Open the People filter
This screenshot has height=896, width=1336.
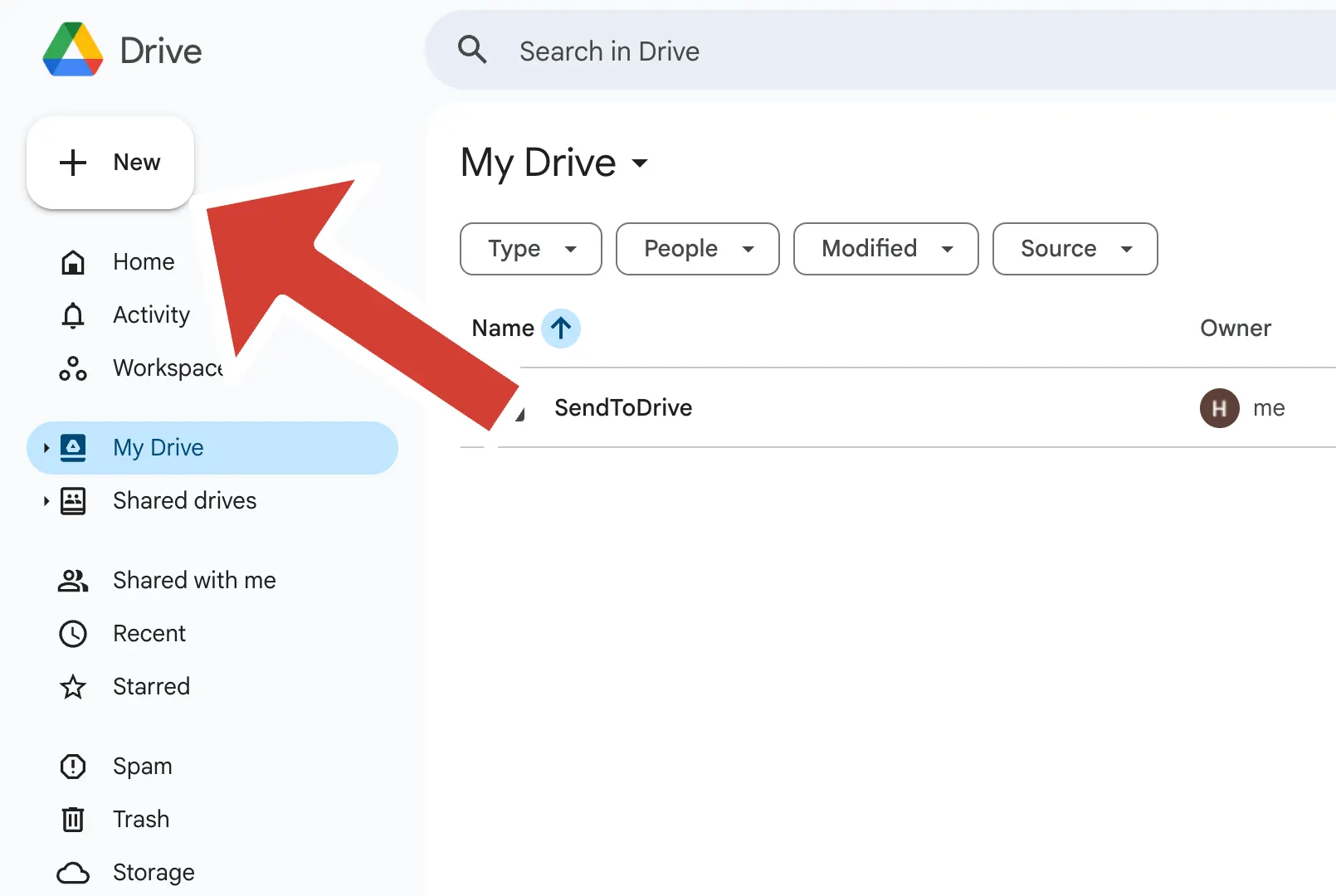pyautogui.click(x=697, y=249)
